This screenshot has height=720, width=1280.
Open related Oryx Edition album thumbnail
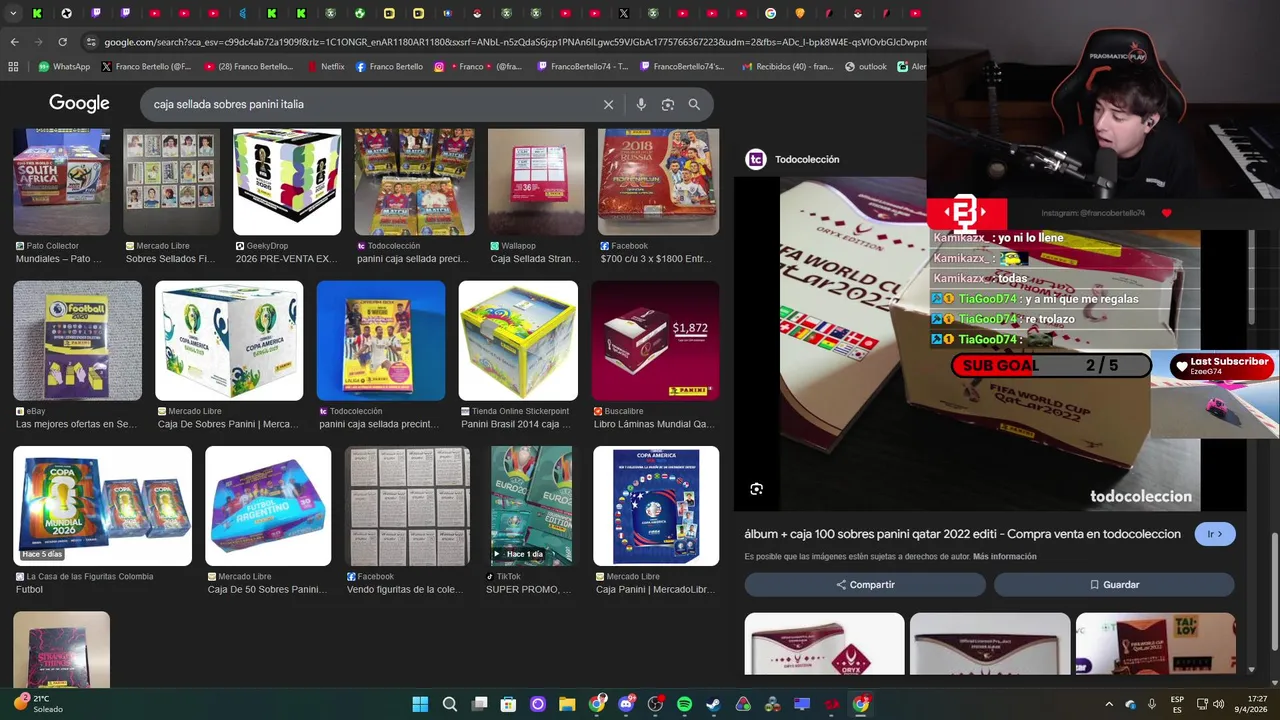pyautogui.click(x=824, y=644)
